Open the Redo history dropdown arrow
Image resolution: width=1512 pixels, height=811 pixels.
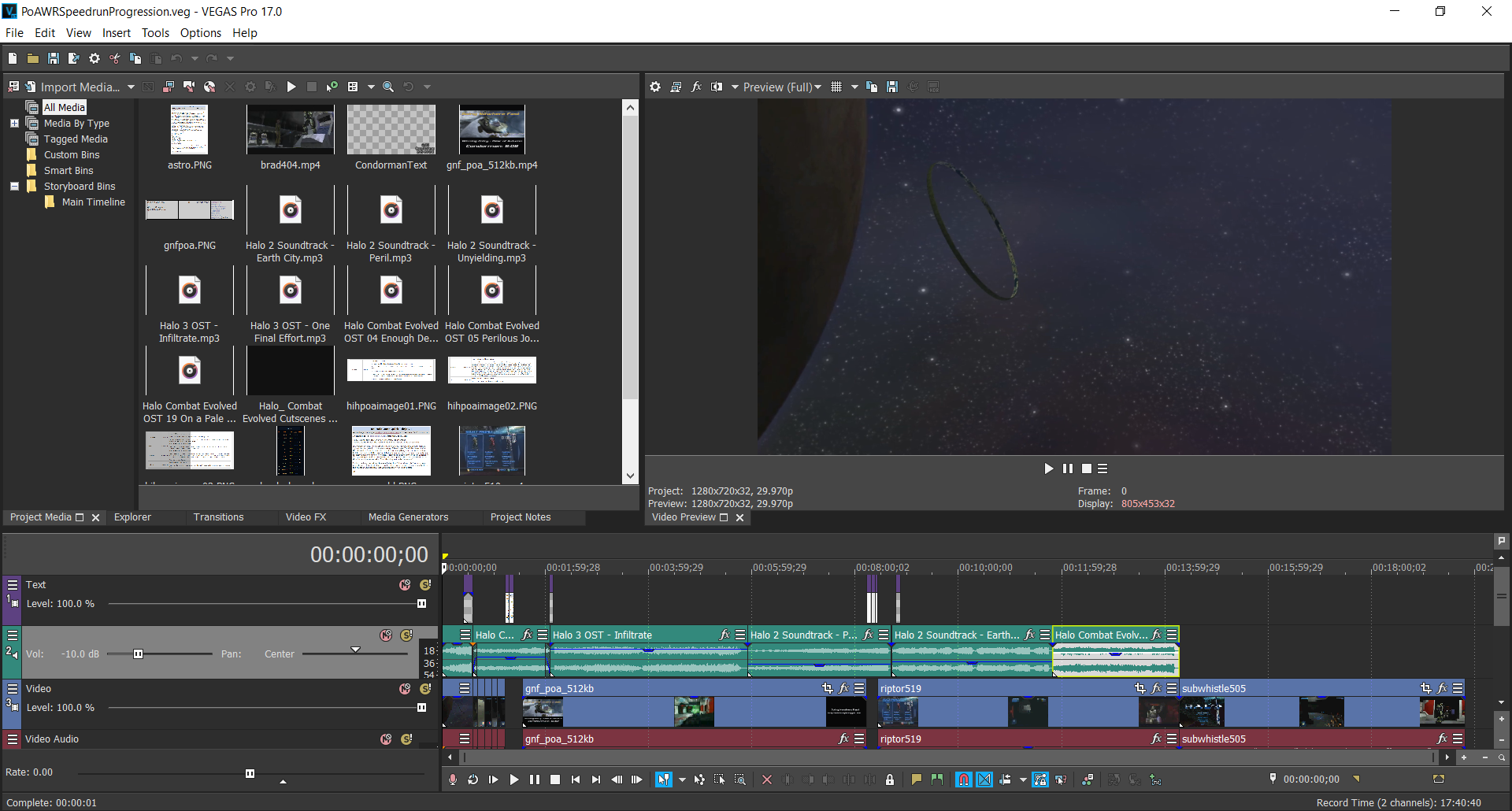click(x=230, y=58)
